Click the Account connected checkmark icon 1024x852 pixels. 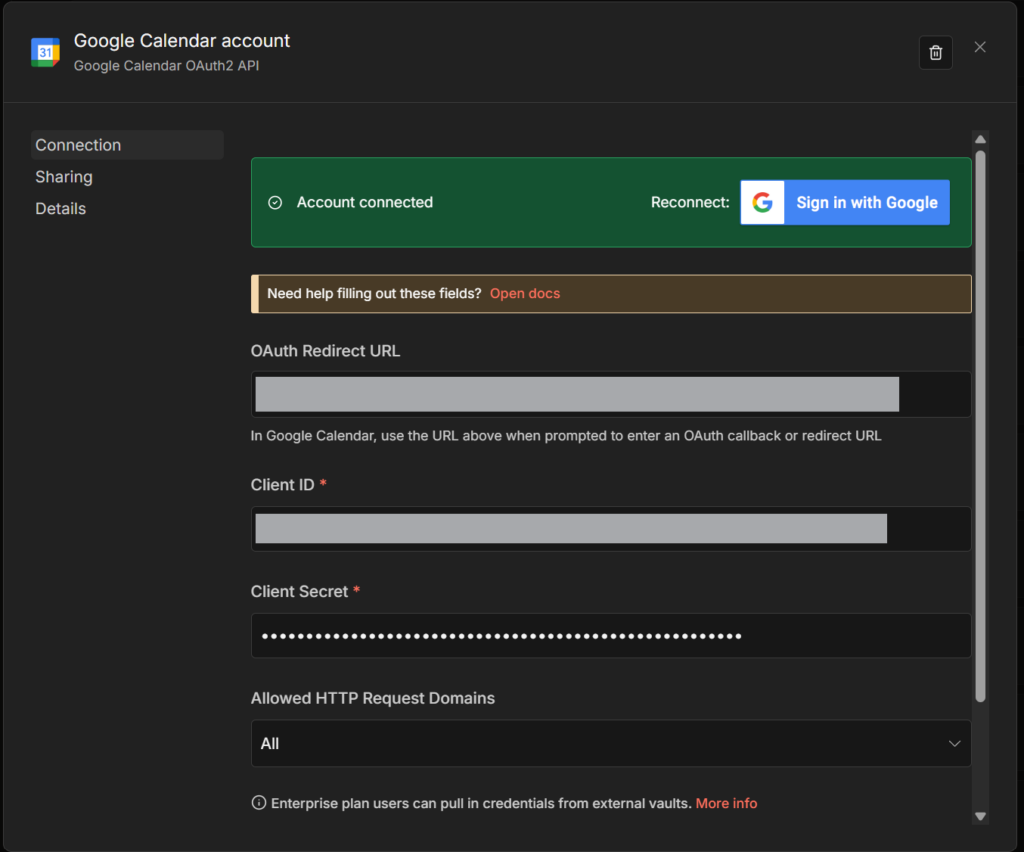(275, 203)
